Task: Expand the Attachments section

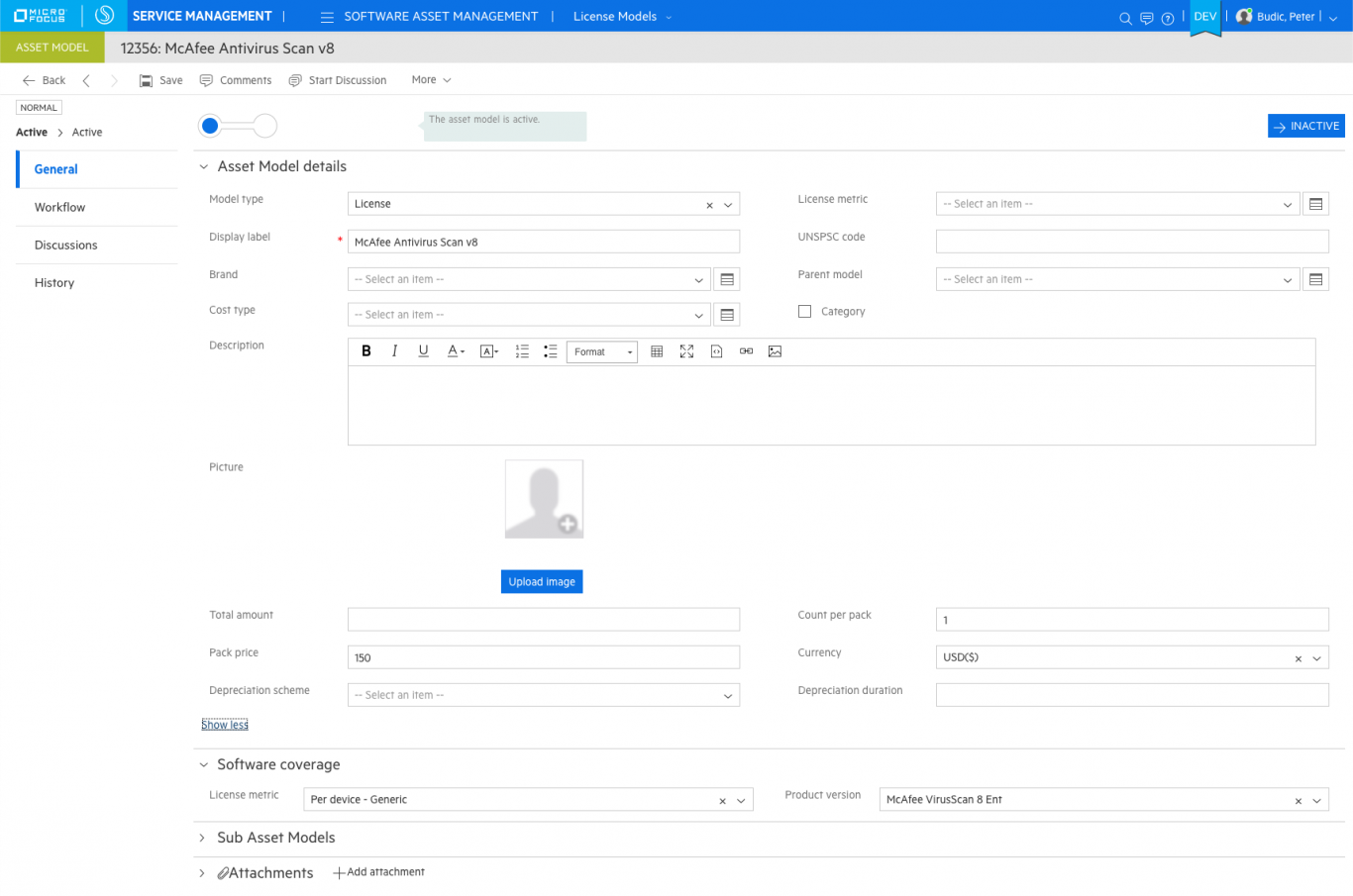Action: (x=202, y=873)
